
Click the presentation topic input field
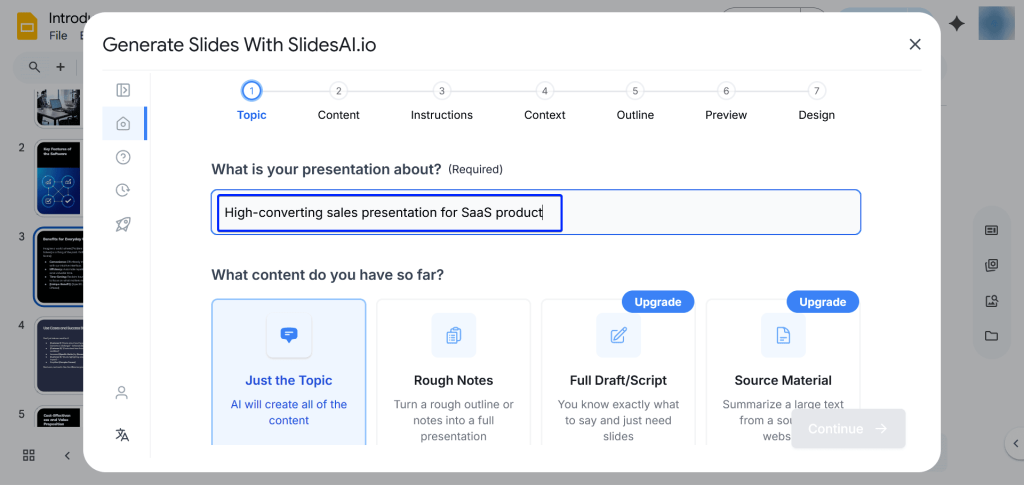pos(535,212)
